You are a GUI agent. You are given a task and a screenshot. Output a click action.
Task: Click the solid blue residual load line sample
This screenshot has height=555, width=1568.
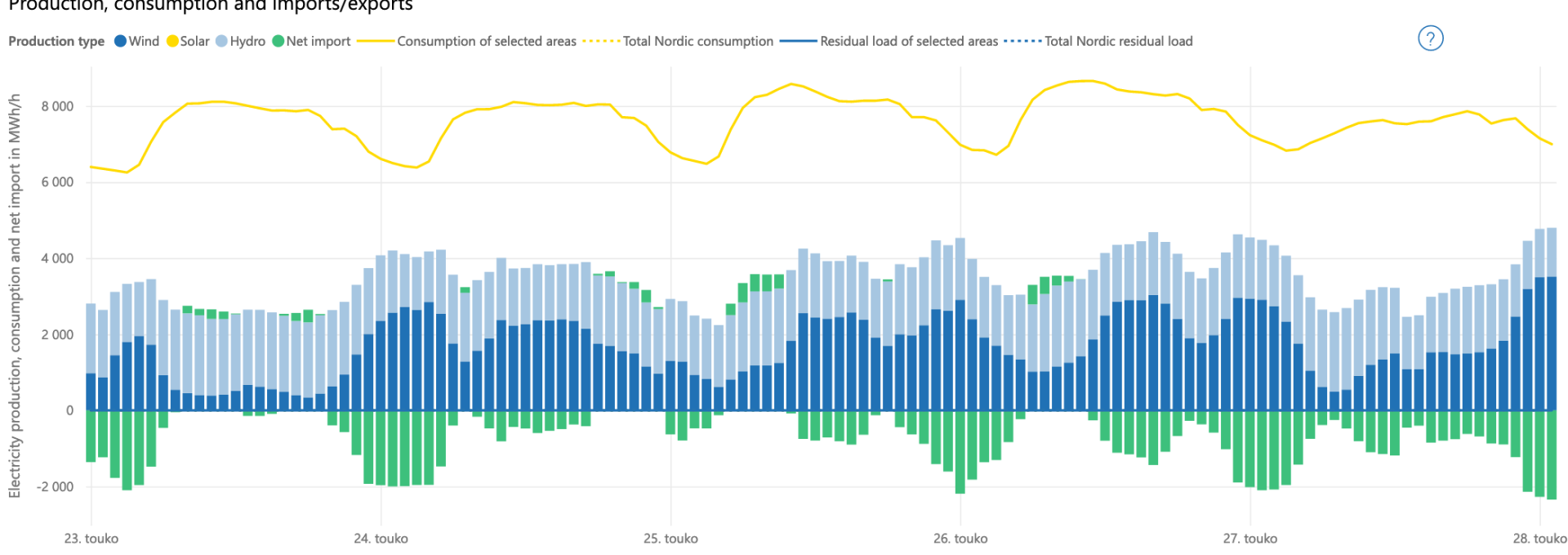pos(799,42)
